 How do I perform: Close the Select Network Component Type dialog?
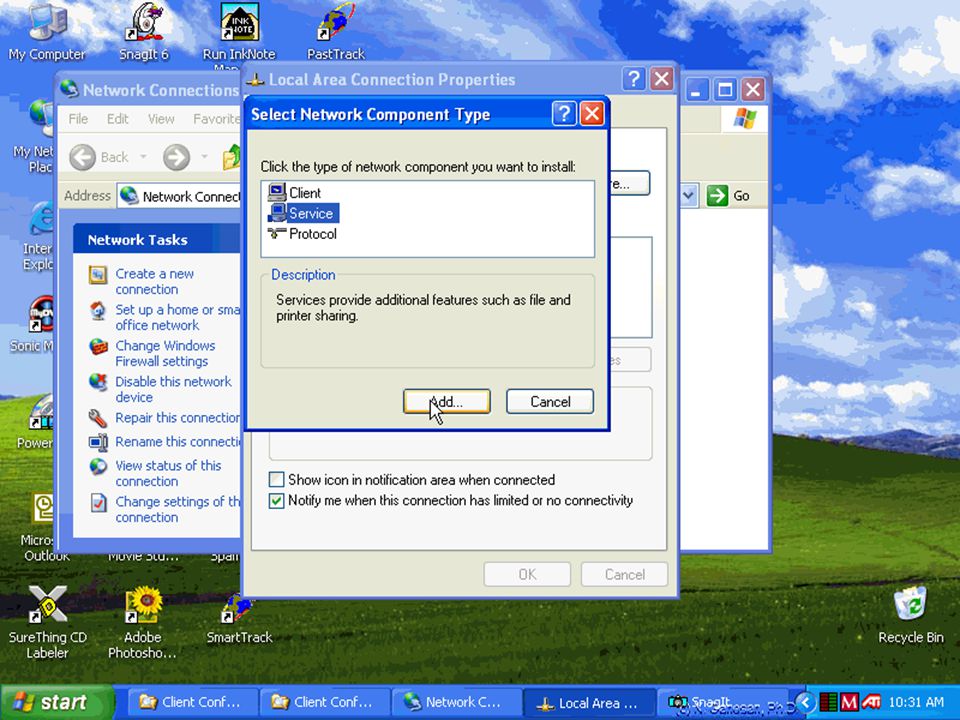tap(592, 114)
